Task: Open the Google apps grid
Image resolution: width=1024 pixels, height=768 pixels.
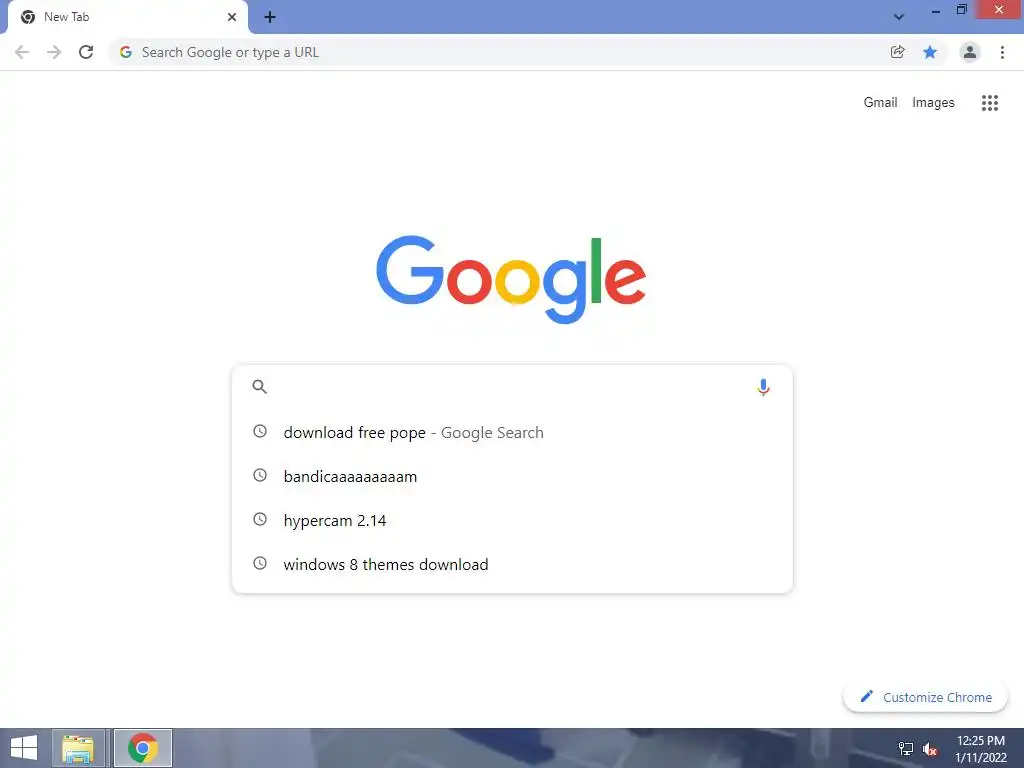Action: 990,103
